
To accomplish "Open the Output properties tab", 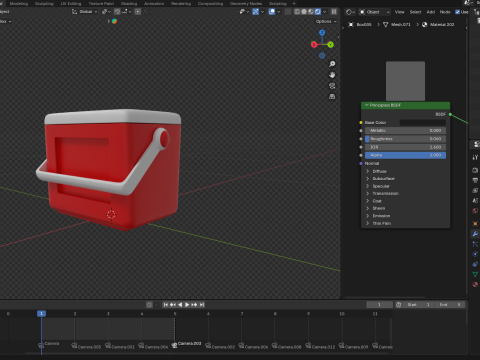I will click(x=475, y=180).
